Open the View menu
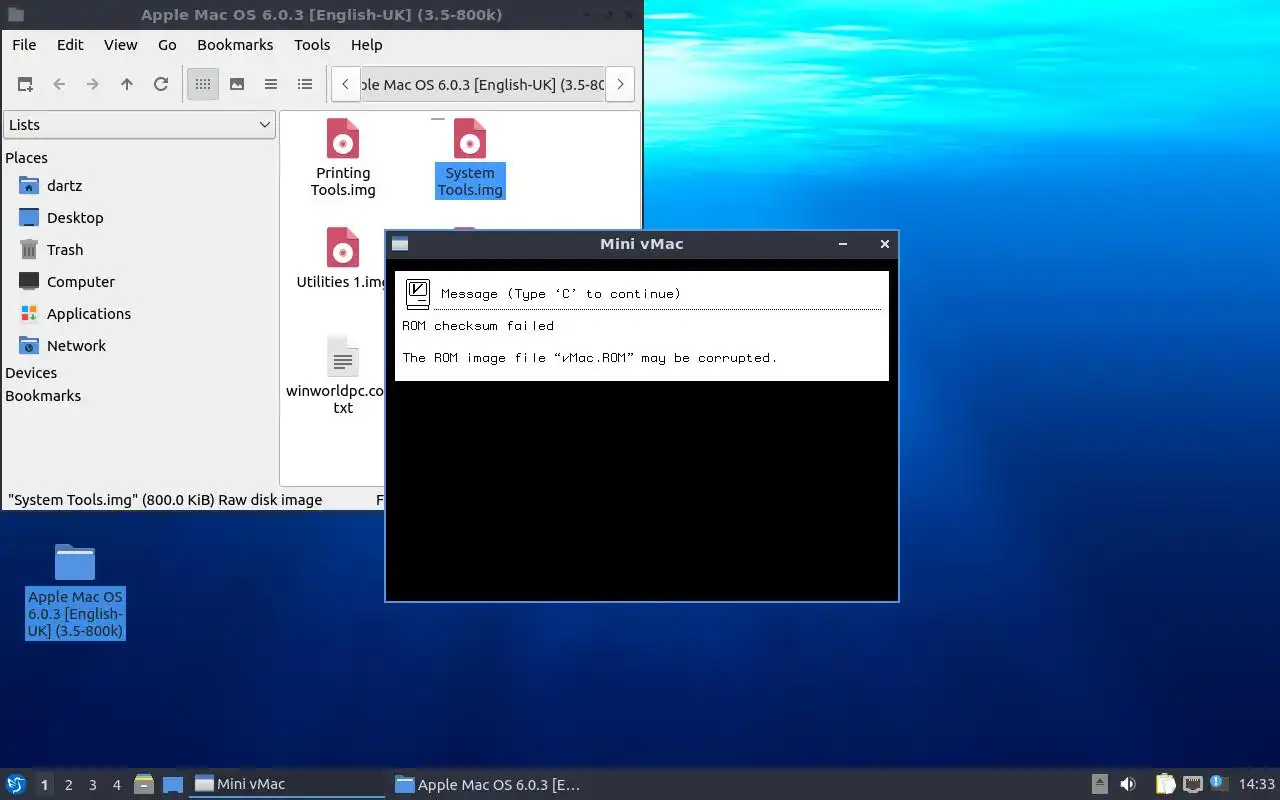 pyautogui.click(x=121, y=45)
